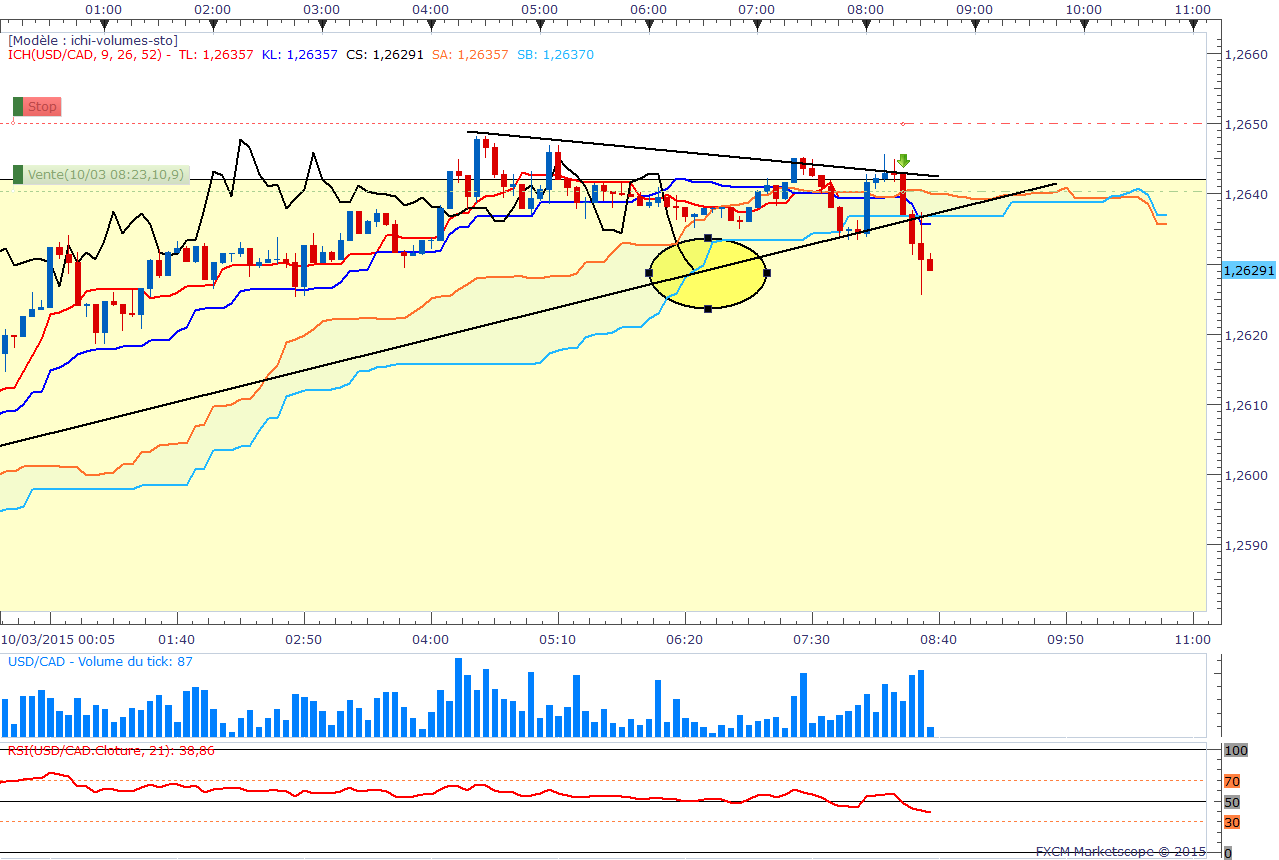1279x860 pixels.
Task: Click the 05:10 time axis label
Action: [x=557, y=639]
